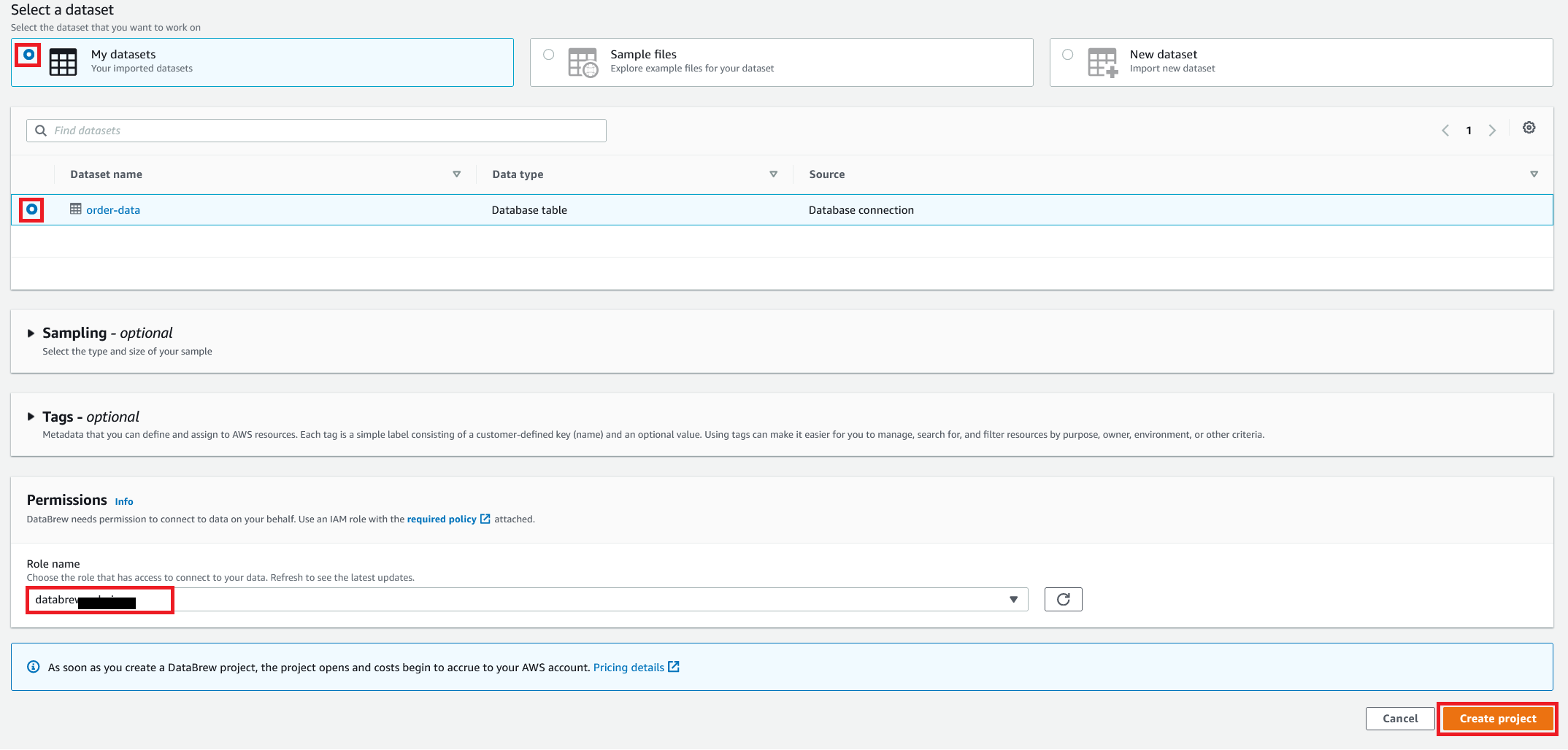Image resolution: width=1568 pixels, height=750 pixels.
Task: Sort by Dataset name column arrow
Action: pos(457,174)
